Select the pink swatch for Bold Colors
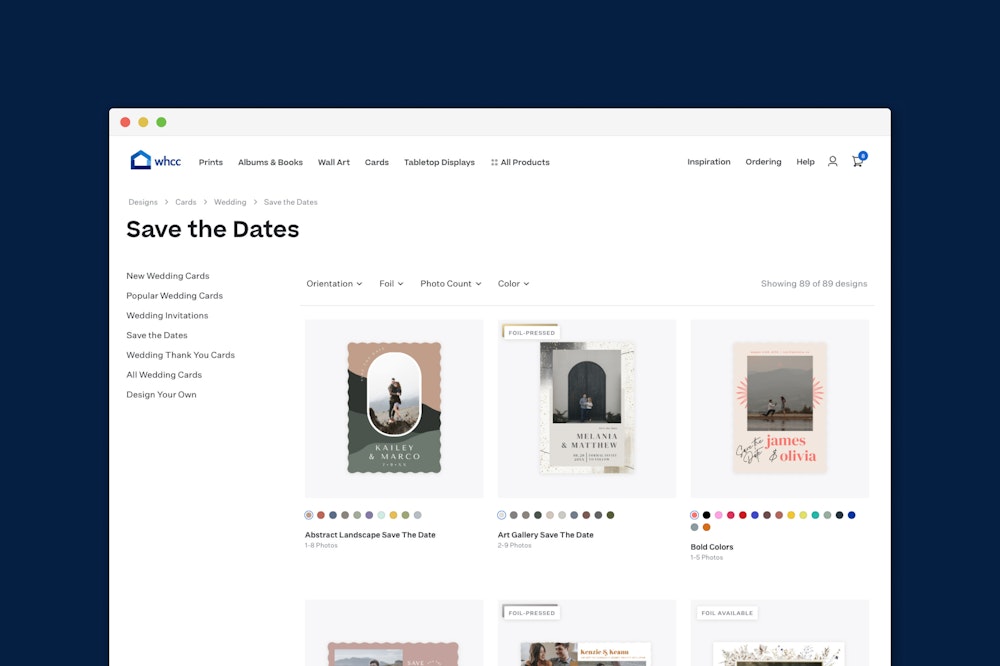Image resolution: width=1000 pixels, height=666 pixels. [719, 515]
